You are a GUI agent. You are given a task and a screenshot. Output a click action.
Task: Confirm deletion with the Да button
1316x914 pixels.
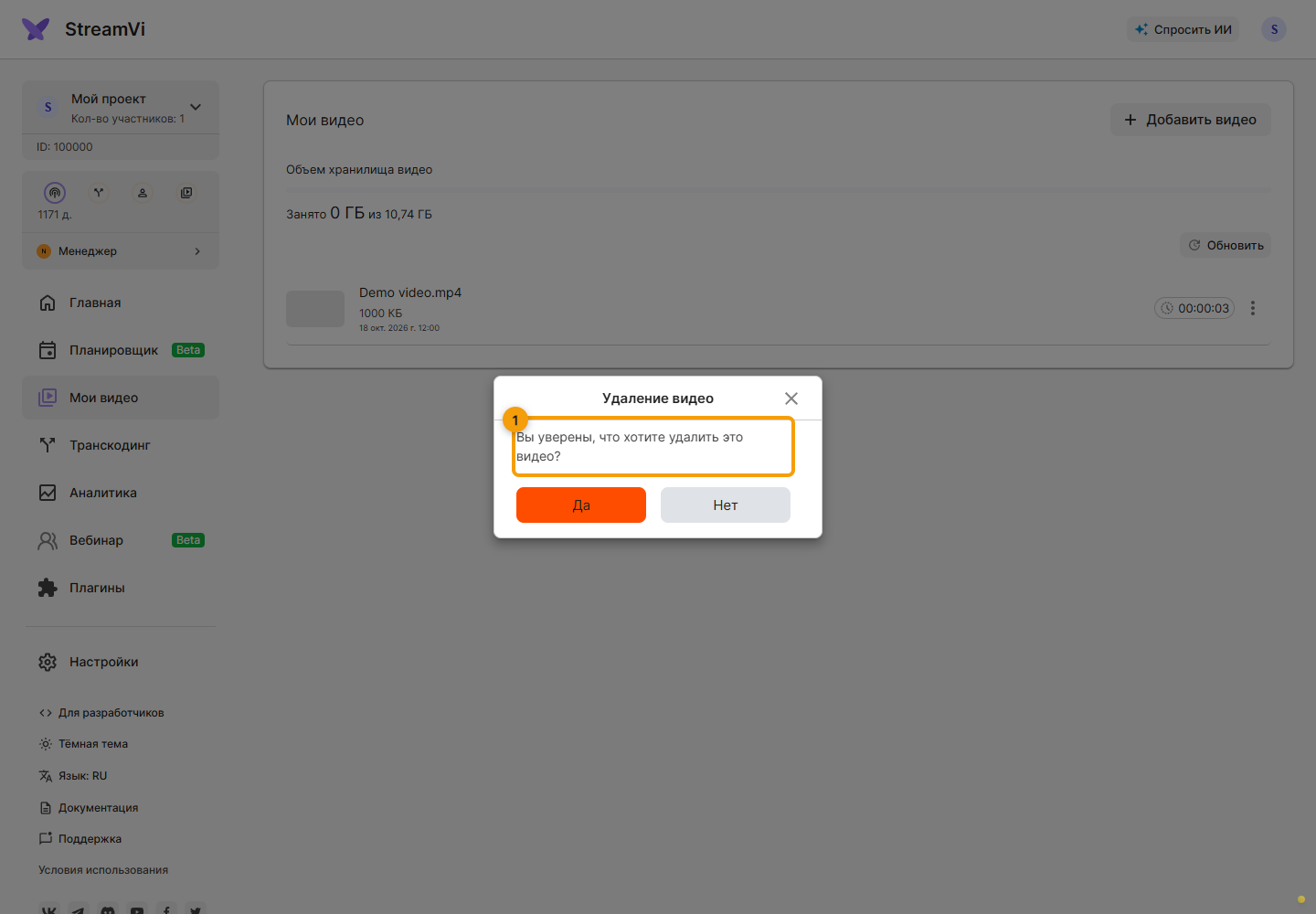tap(581, 505)
